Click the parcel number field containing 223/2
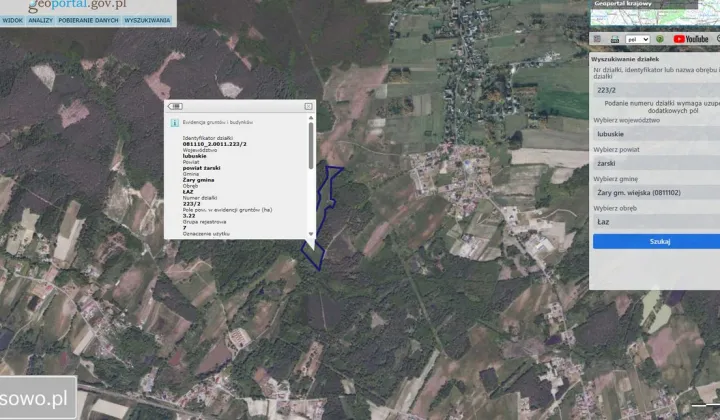Viewport: 720px width, 420px height. pyautogui.click(x=657, y=90)
